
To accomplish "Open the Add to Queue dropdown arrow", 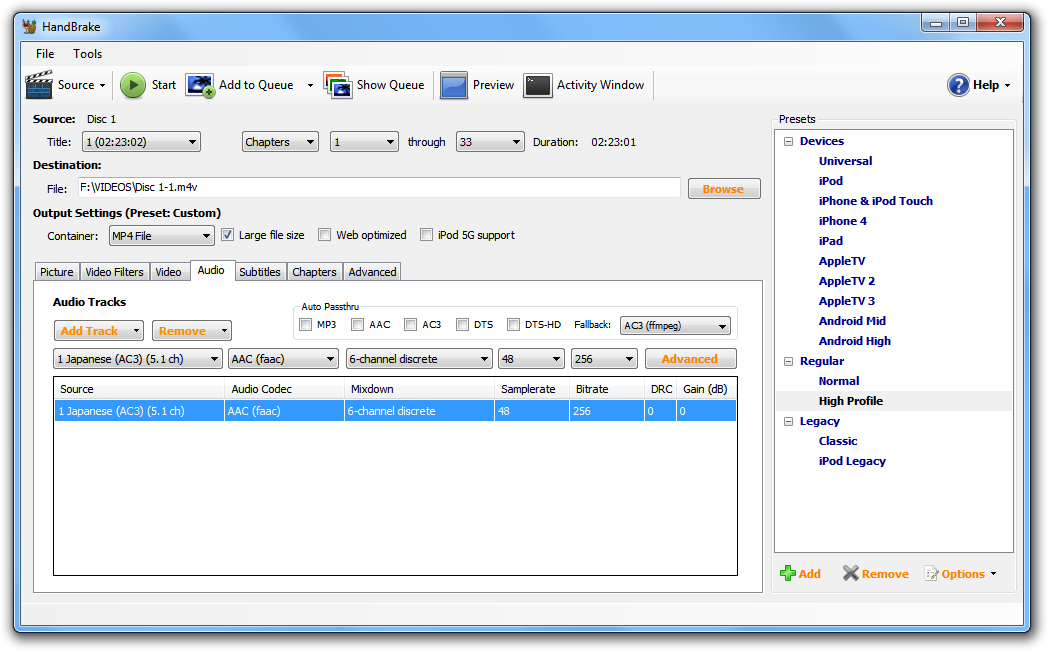I will (310, 86).
